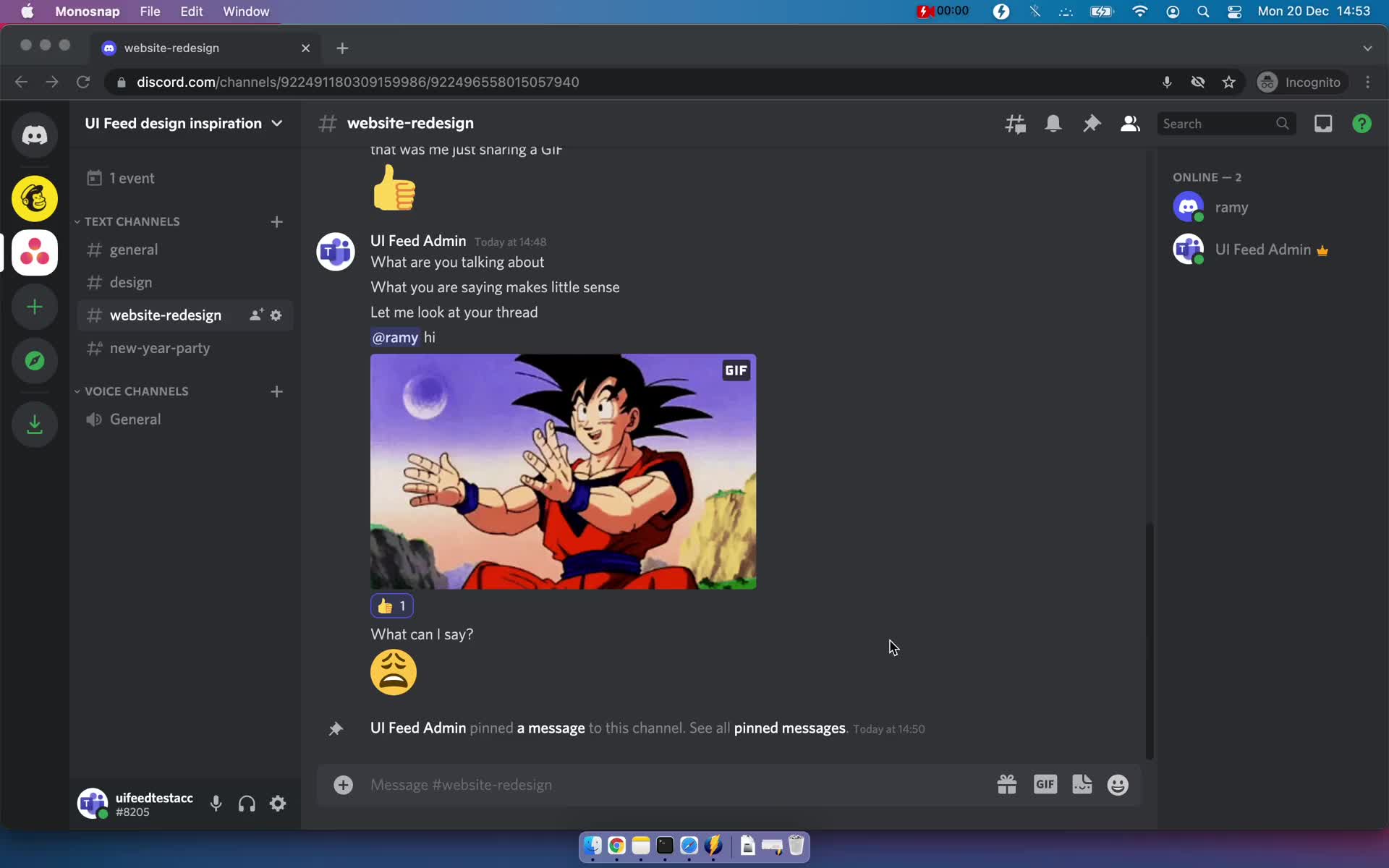
Task: Upload attachment plus circle in message box
Action: [x=343, y=785]
